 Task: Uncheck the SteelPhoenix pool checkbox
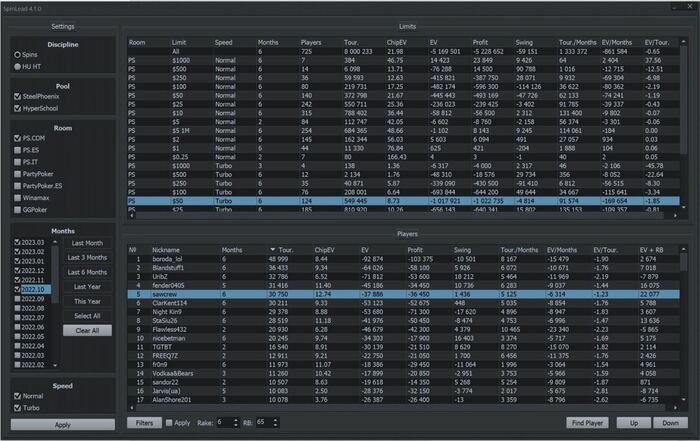(x=17, y=96)
